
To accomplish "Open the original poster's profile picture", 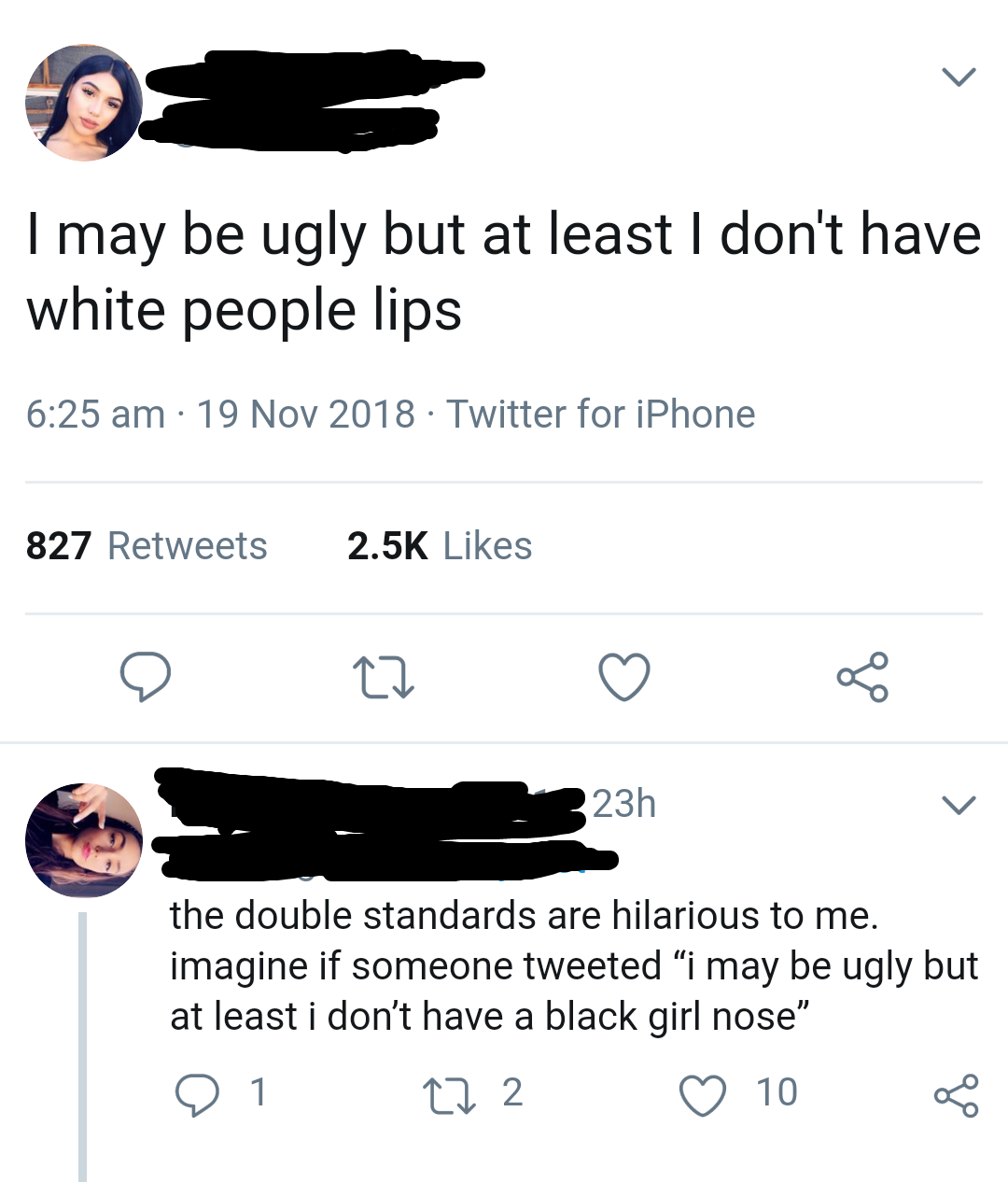I will tap(84, 102).
